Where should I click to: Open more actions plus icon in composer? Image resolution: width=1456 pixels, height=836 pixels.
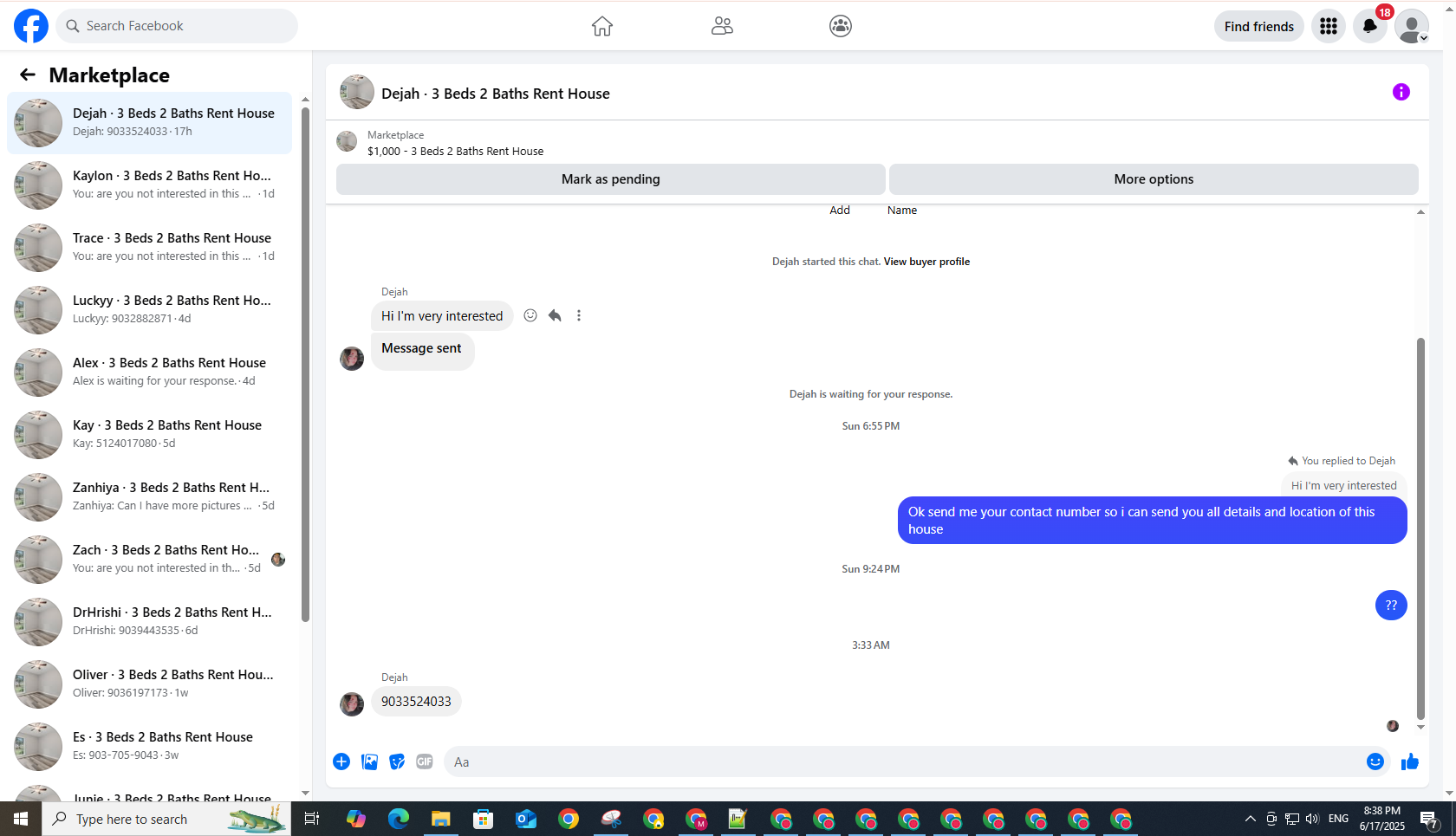click(341, 761)
